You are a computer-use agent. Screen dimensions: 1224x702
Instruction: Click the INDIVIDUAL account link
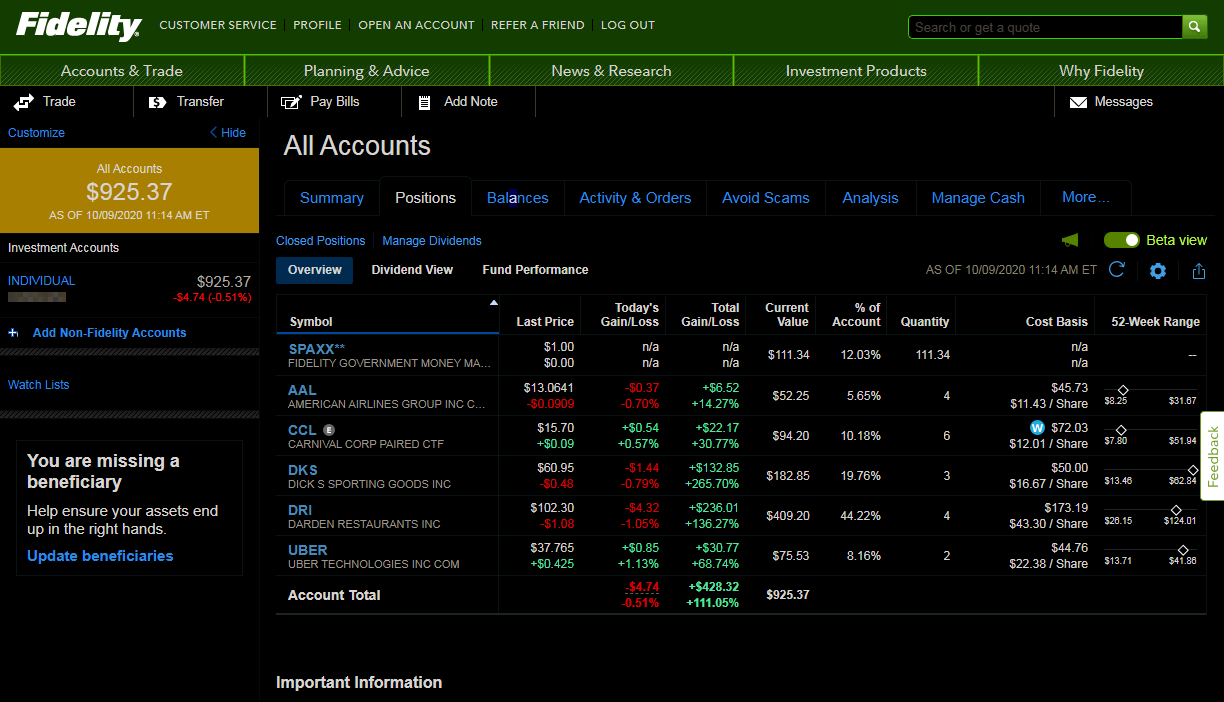42,281
